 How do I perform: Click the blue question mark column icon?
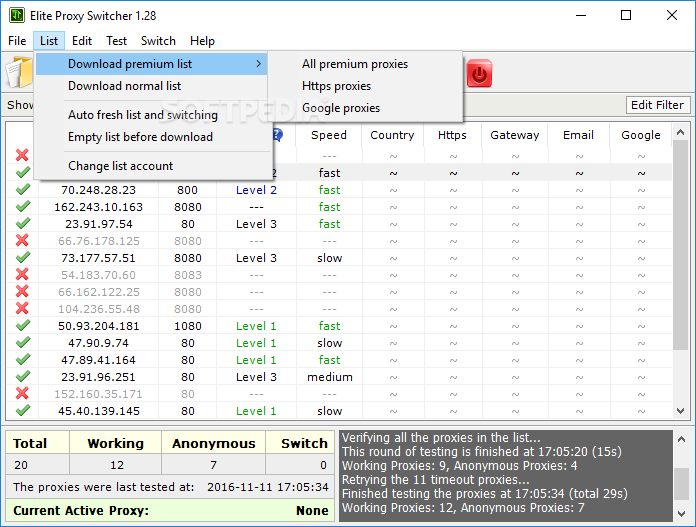coord(277,135)
